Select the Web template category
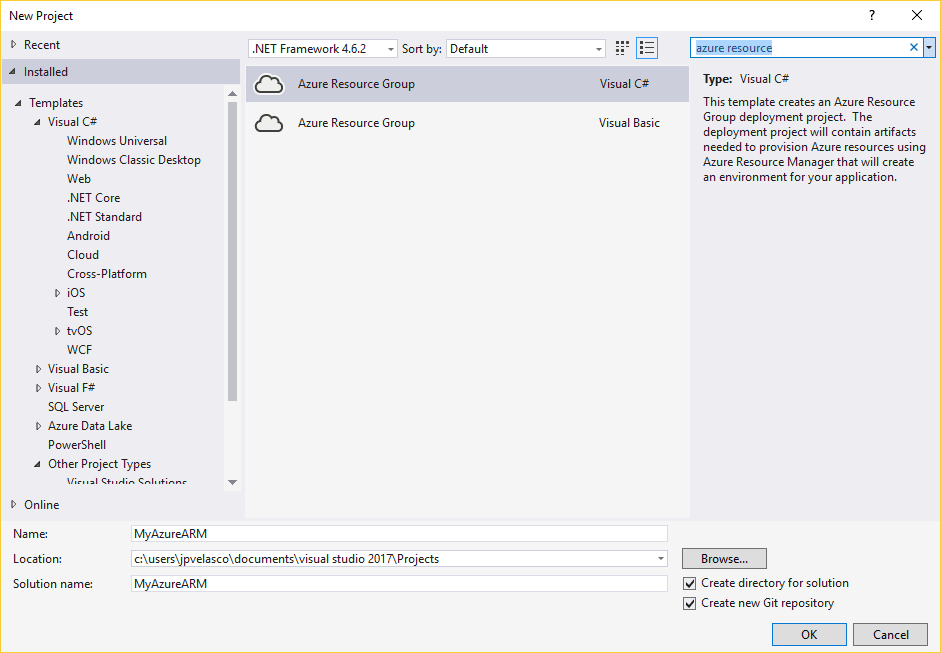 pos(79,178)
